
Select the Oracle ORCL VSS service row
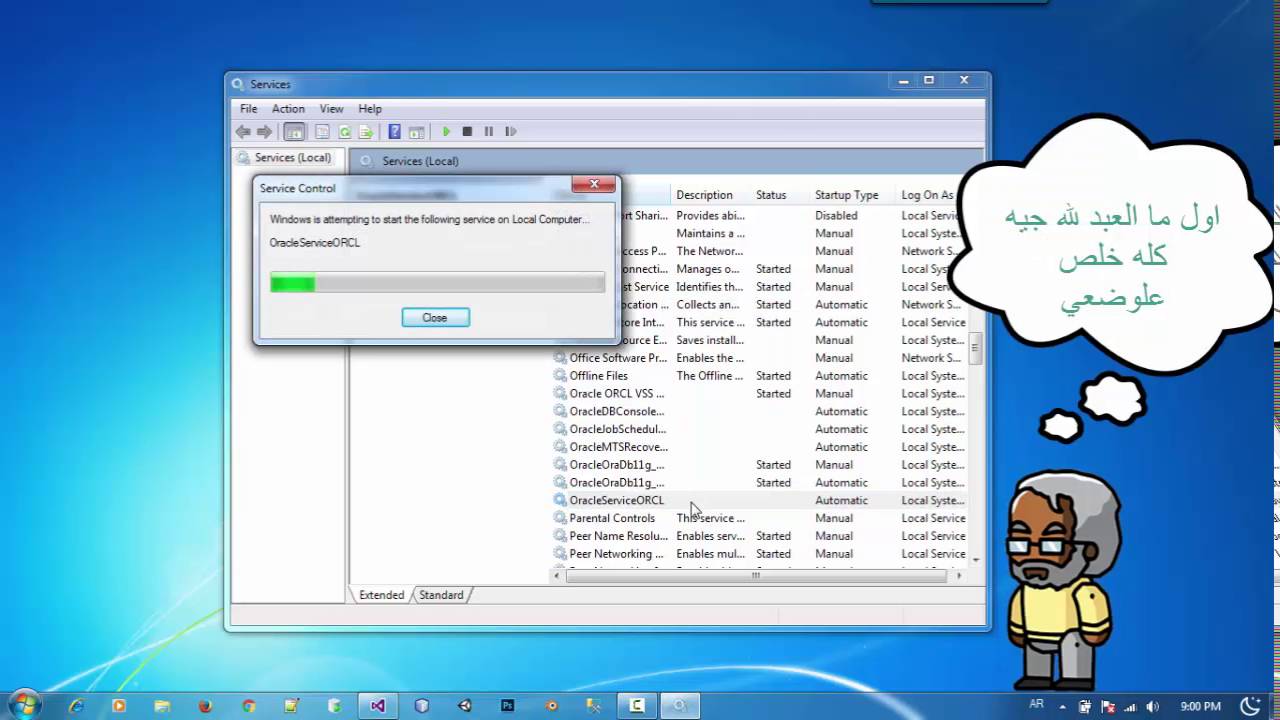pyautogui.click(x=760, y=394)
